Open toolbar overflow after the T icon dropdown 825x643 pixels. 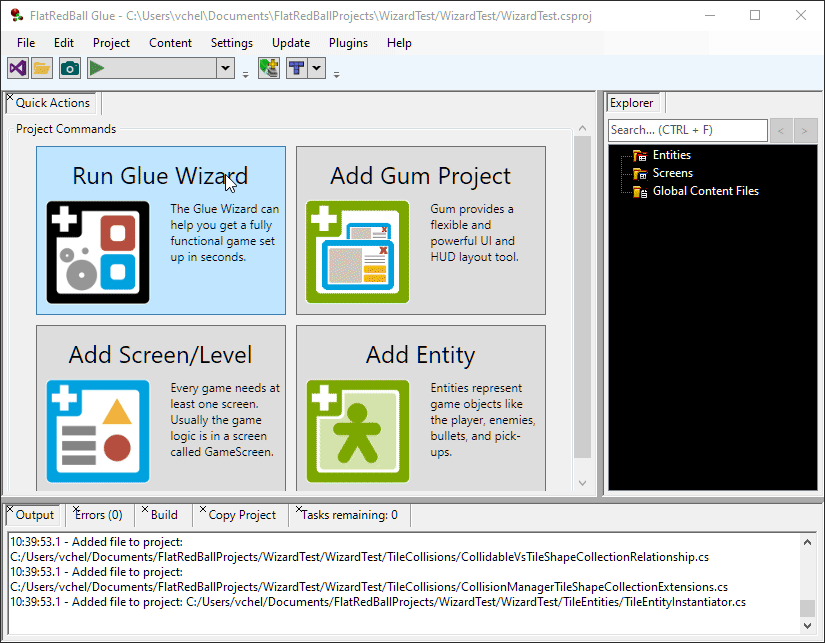pos(337,75)
